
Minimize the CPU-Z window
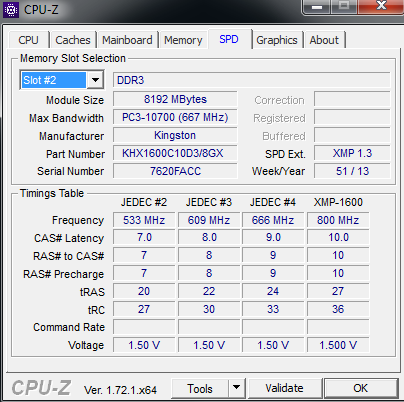click(317, 7)
